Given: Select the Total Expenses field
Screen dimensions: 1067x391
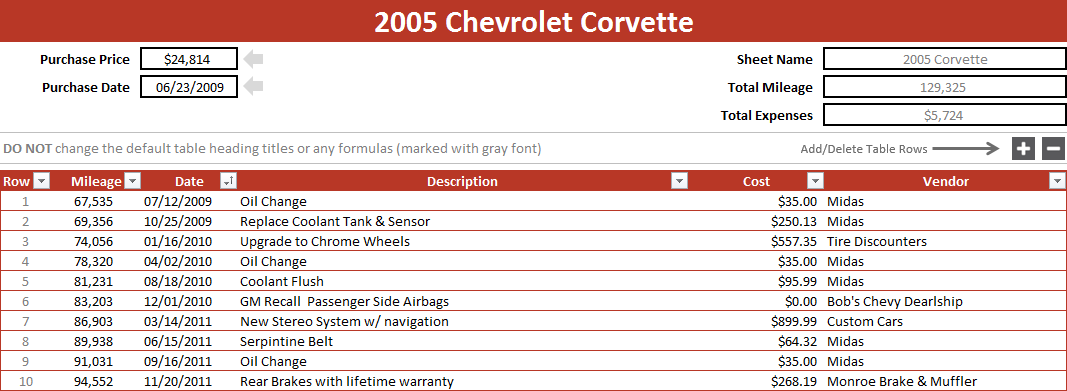Looking at the screenshot, I should coord(945,115).
